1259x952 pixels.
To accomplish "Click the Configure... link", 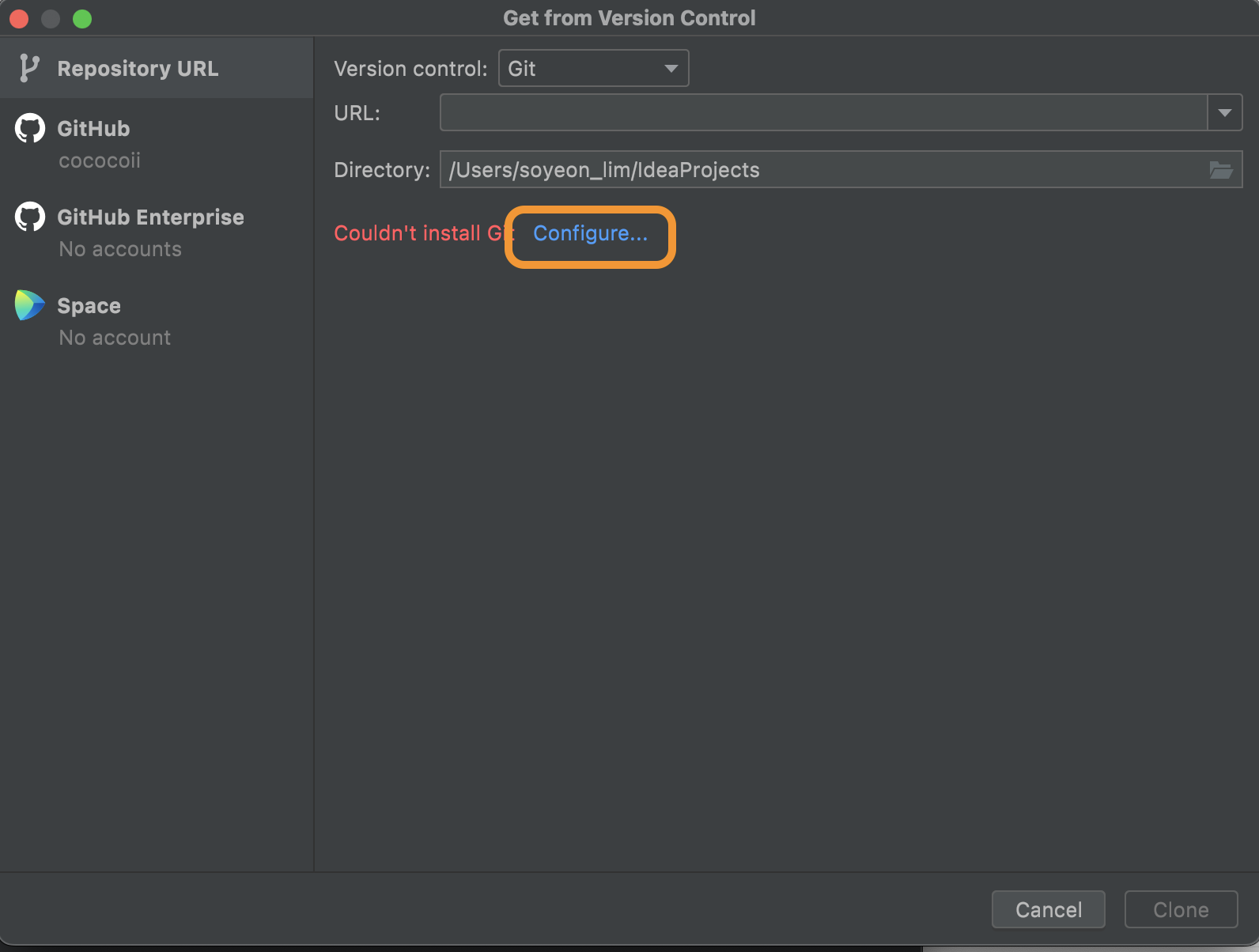I will point(590,233).
